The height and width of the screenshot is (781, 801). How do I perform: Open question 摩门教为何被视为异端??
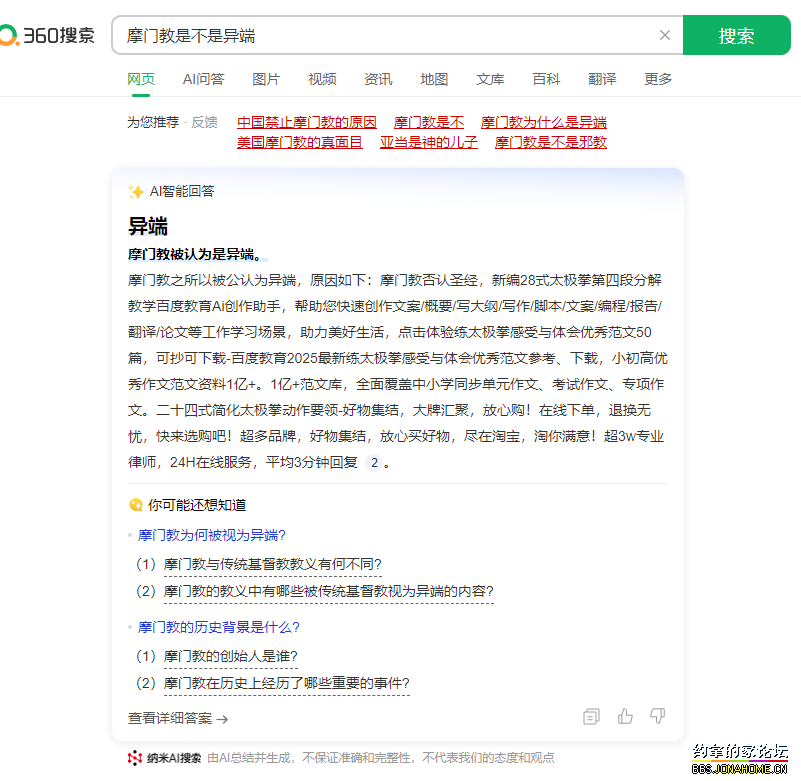212,535
